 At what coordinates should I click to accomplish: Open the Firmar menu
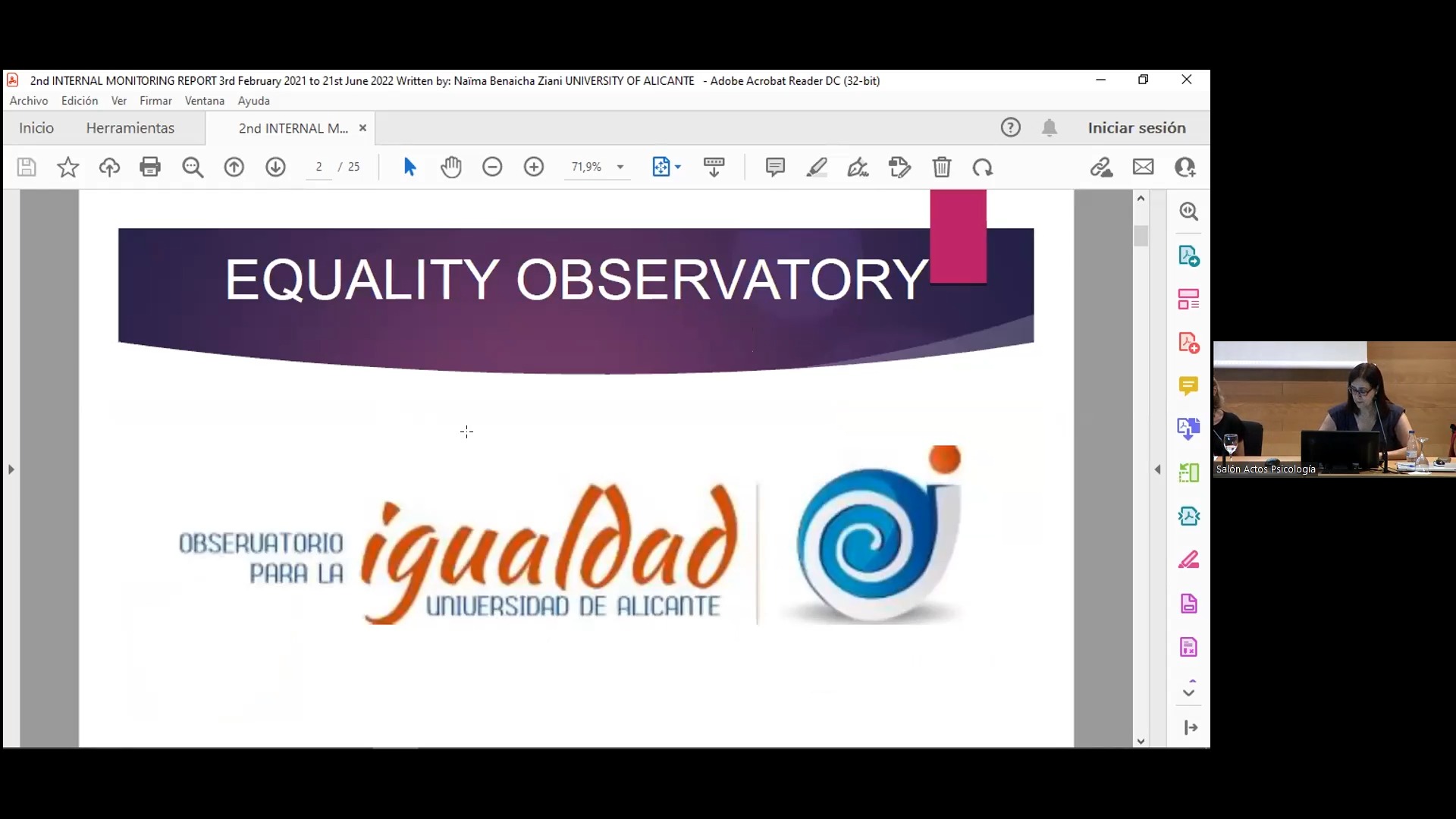(x=155, y=101)
